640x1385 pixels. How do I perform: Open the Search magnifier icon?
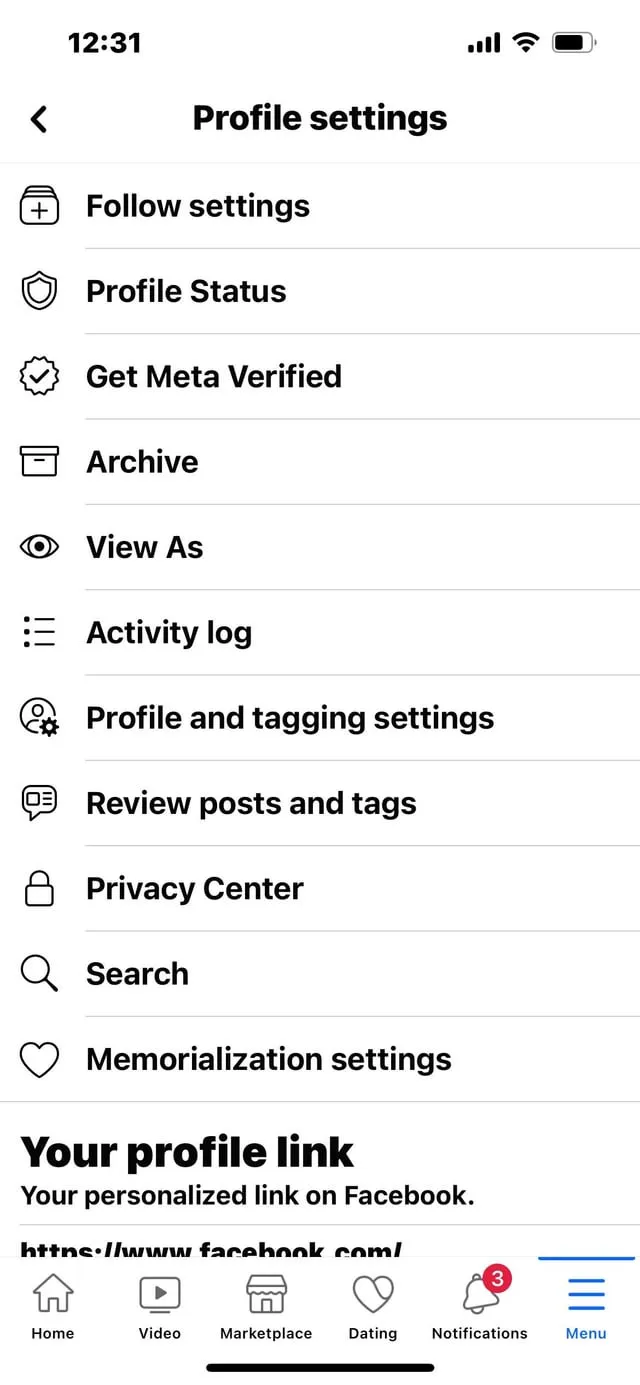[x=38, y=973]
